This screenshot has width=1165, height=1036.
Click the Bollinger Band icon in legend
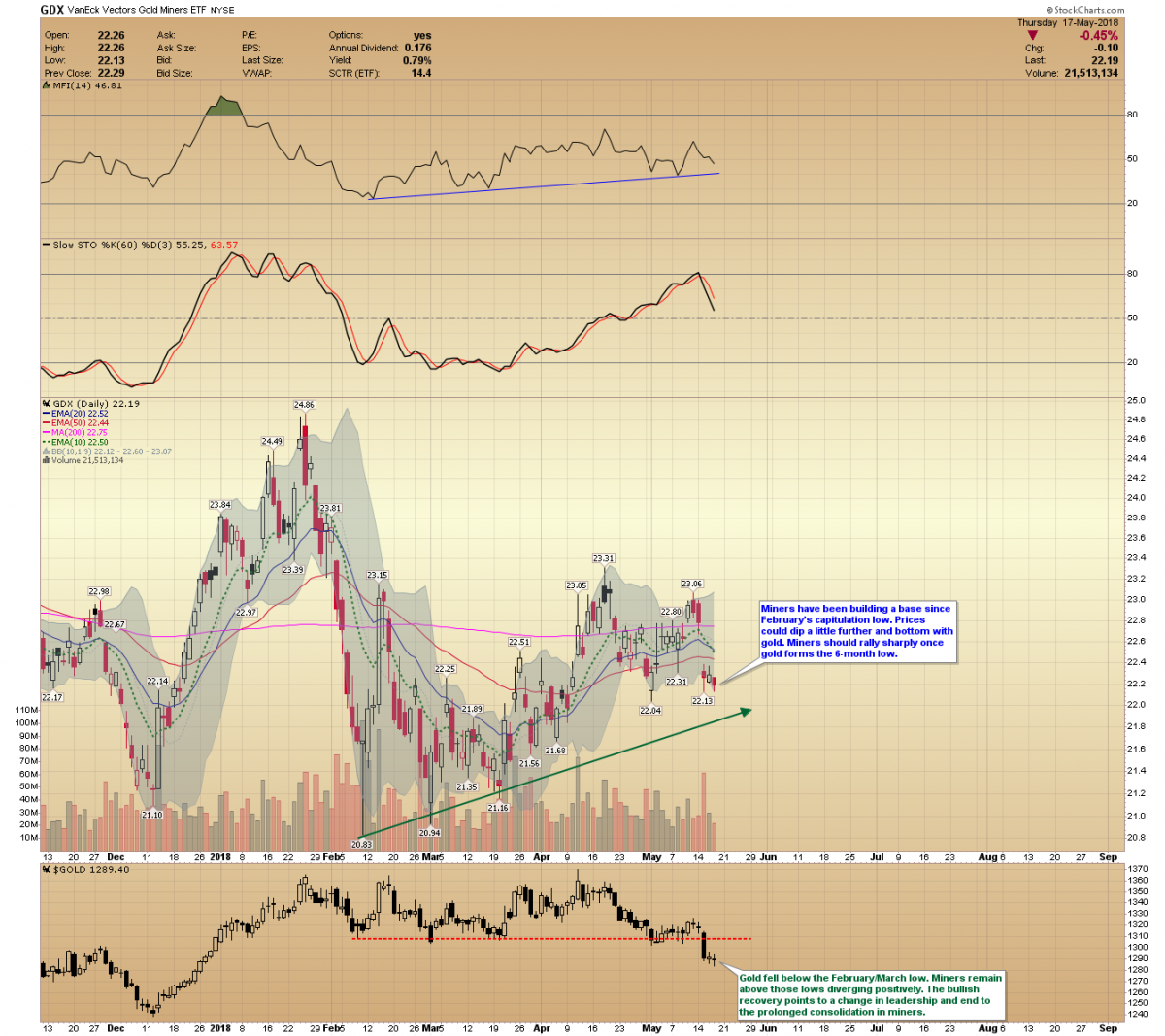pos(46,451)
